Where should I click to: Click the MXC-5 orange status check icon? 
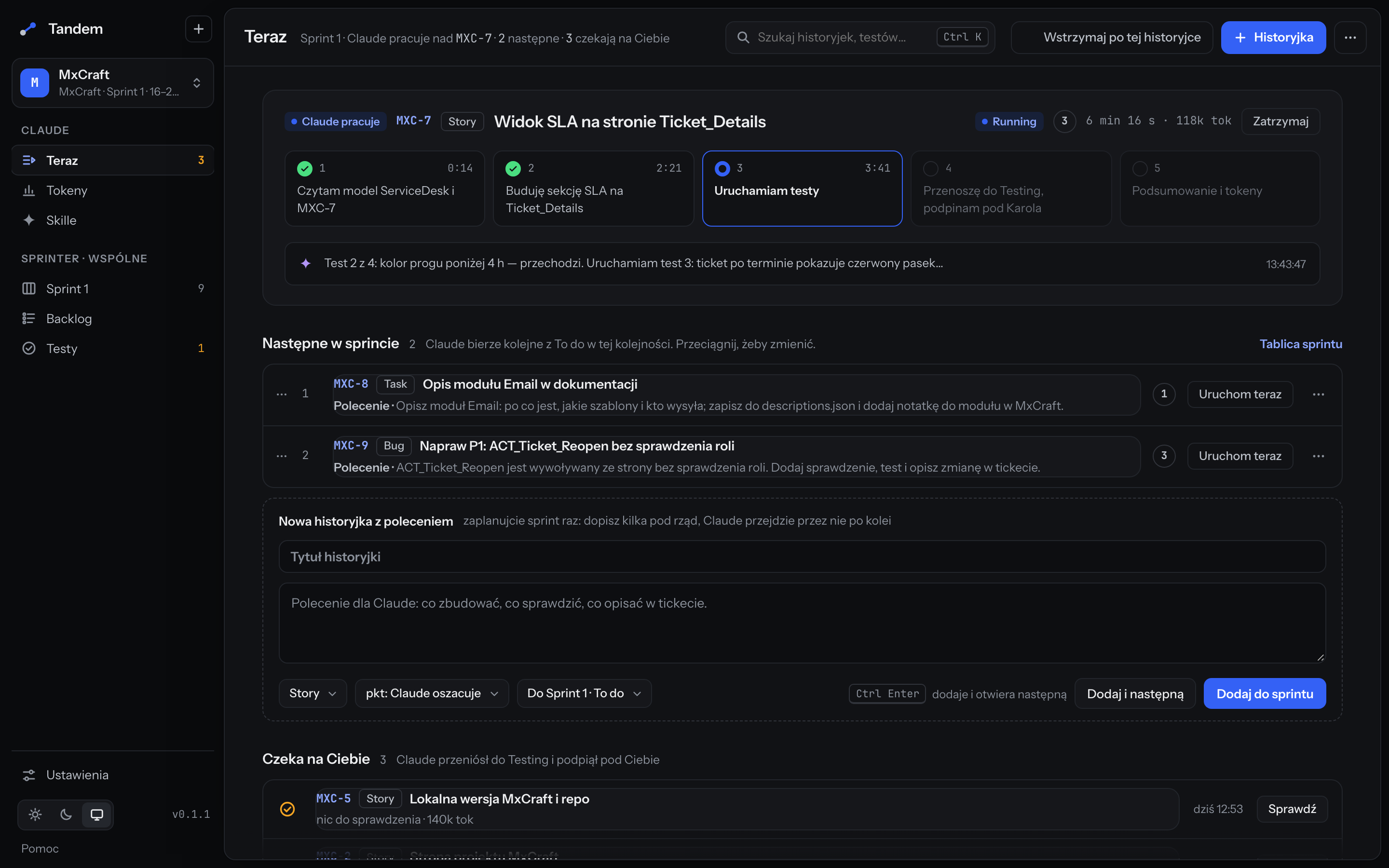click(x=287, y=809)
